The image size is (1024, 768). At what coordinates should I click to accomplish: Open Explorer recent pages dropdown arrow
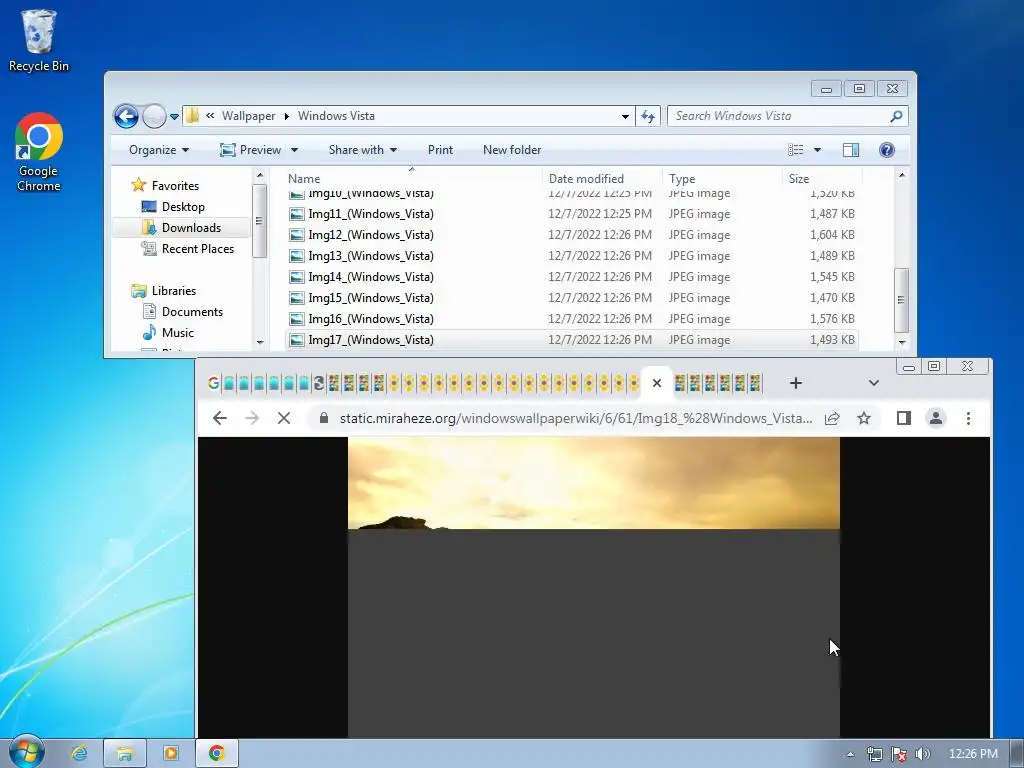[x=174, y=117]
